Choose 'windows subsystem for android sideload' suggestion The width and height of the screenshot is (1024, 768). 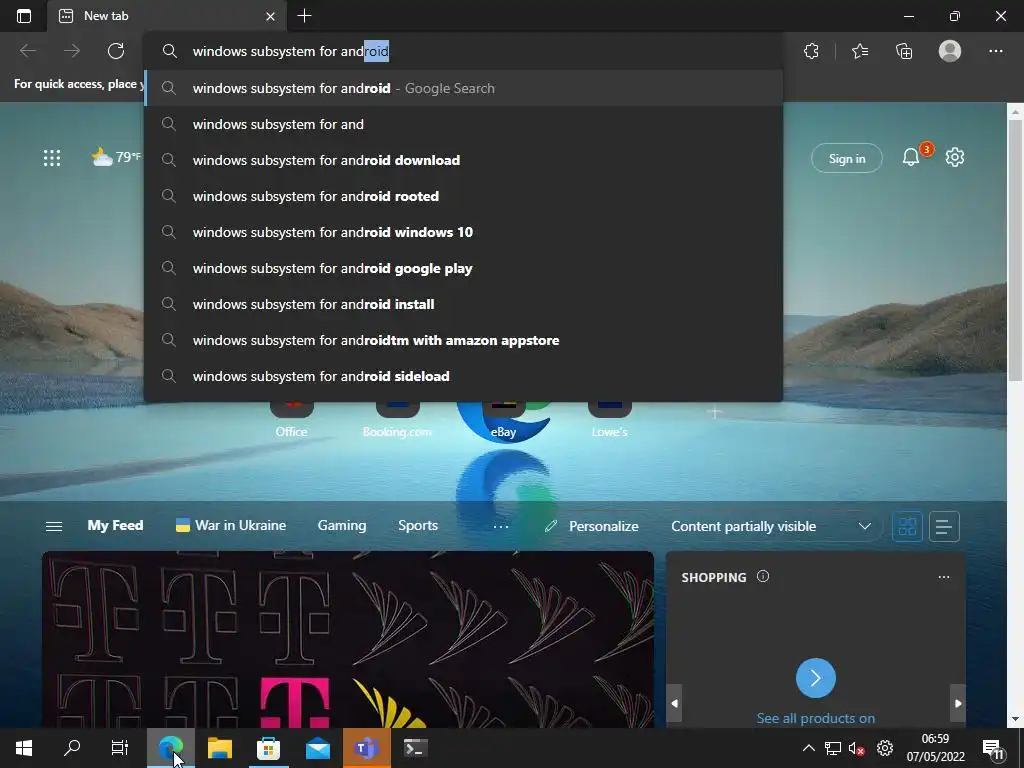pos(464,376)
